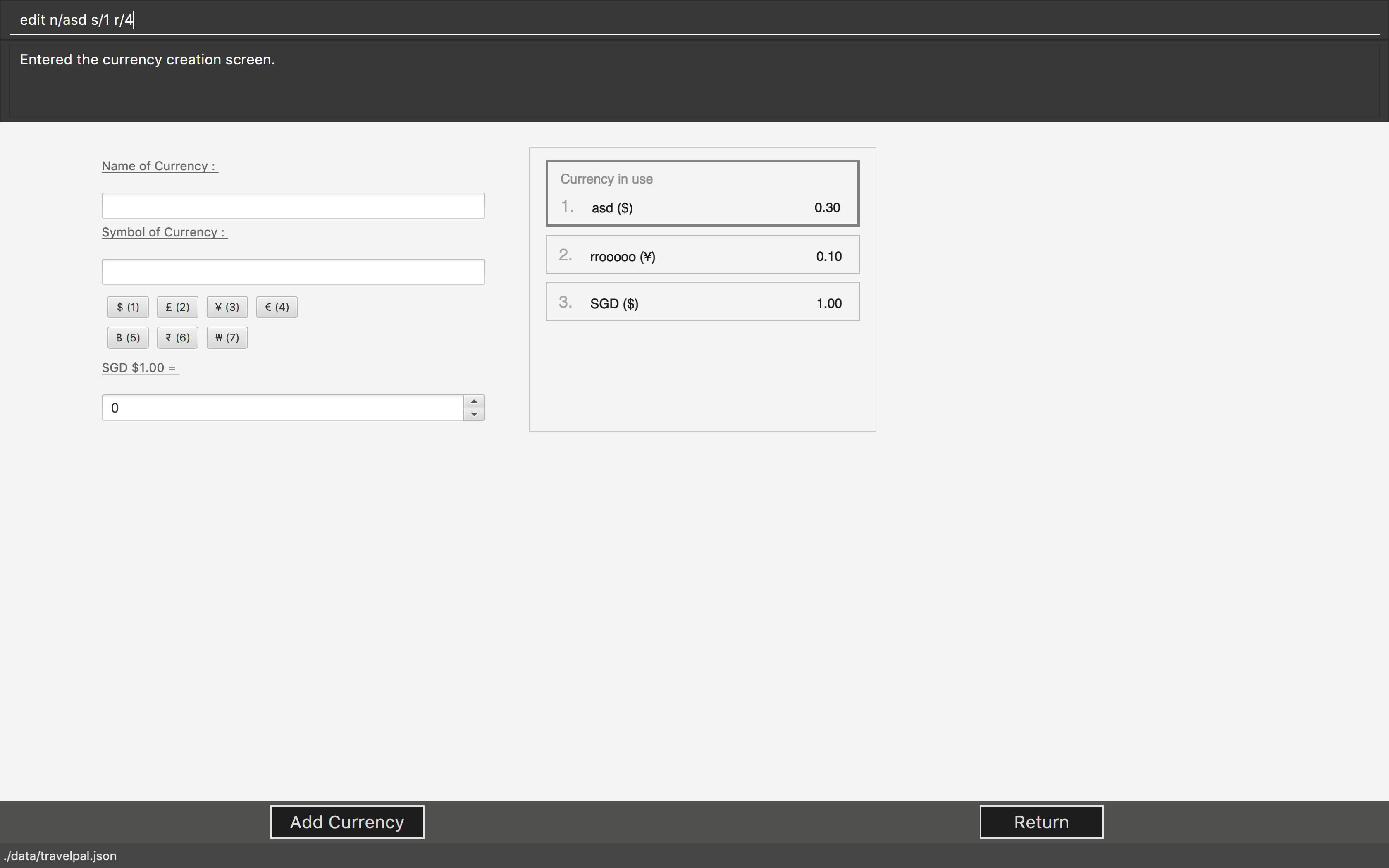Select the pound symbol (2) button
Screen dimensions: 1389x868
(177, 307)
